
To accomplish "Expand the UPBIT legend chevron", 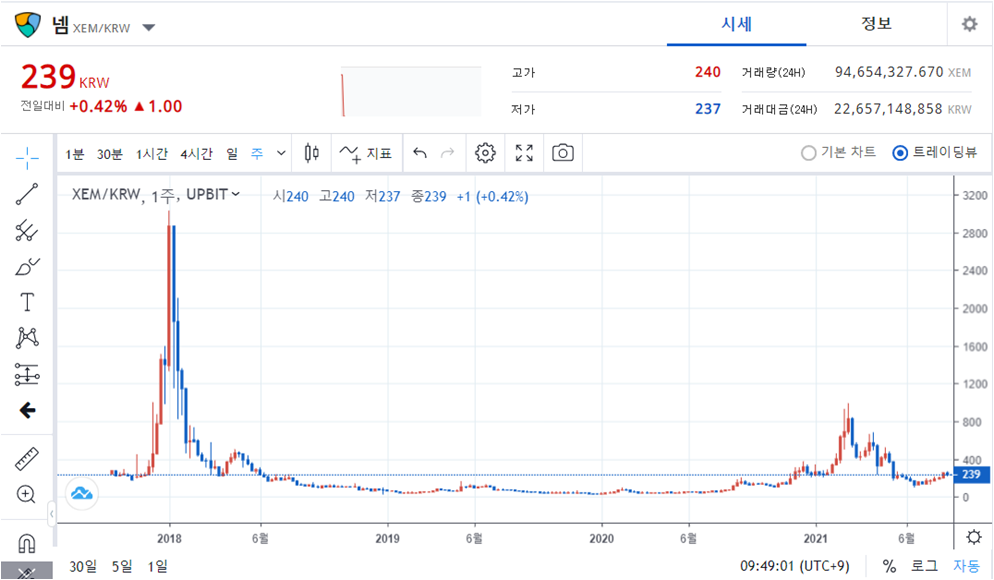I will 236,194.
